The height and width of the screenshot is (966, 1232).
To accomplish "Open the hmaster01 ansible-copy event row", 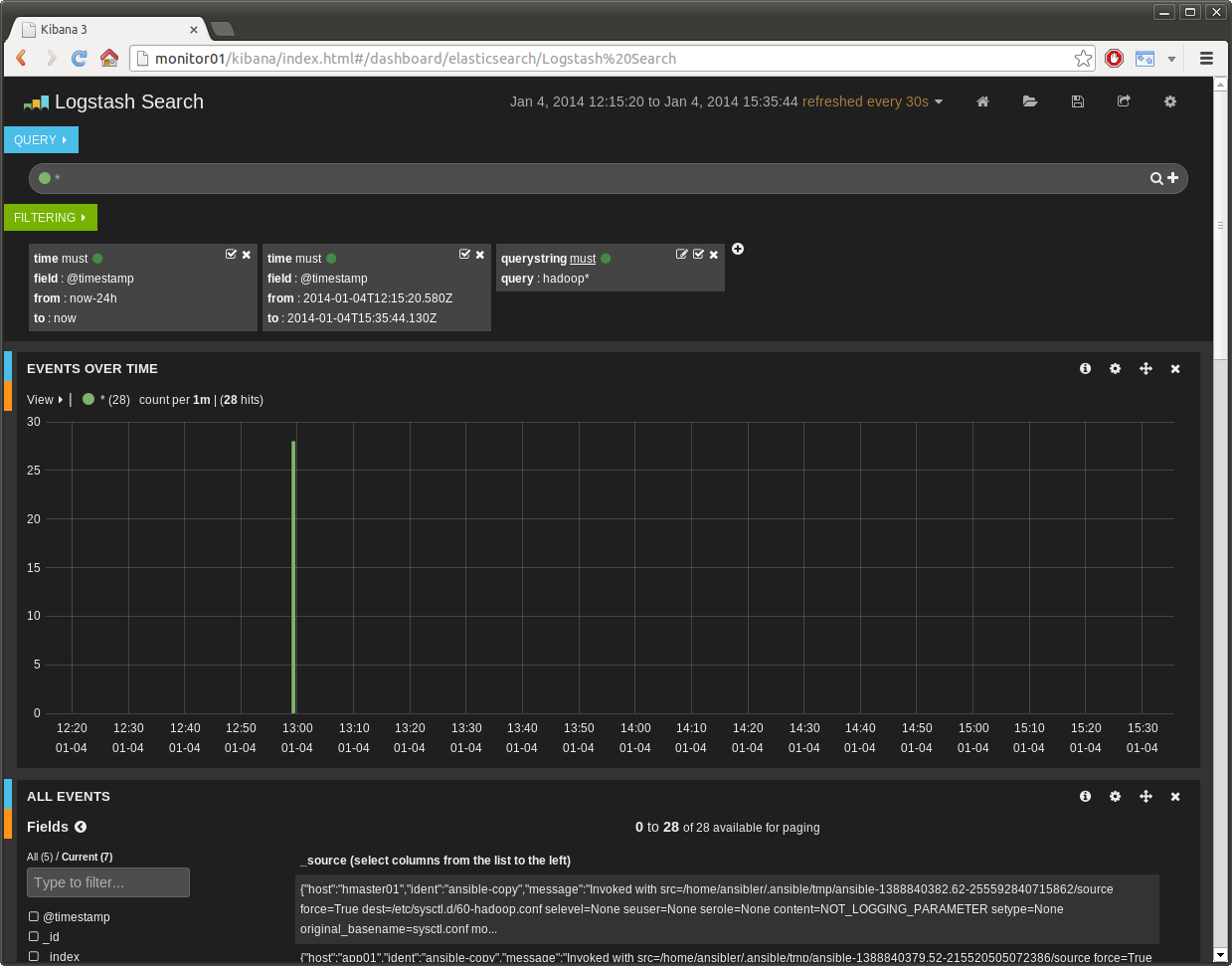I will pyautogui.click(x=727, y=909).
